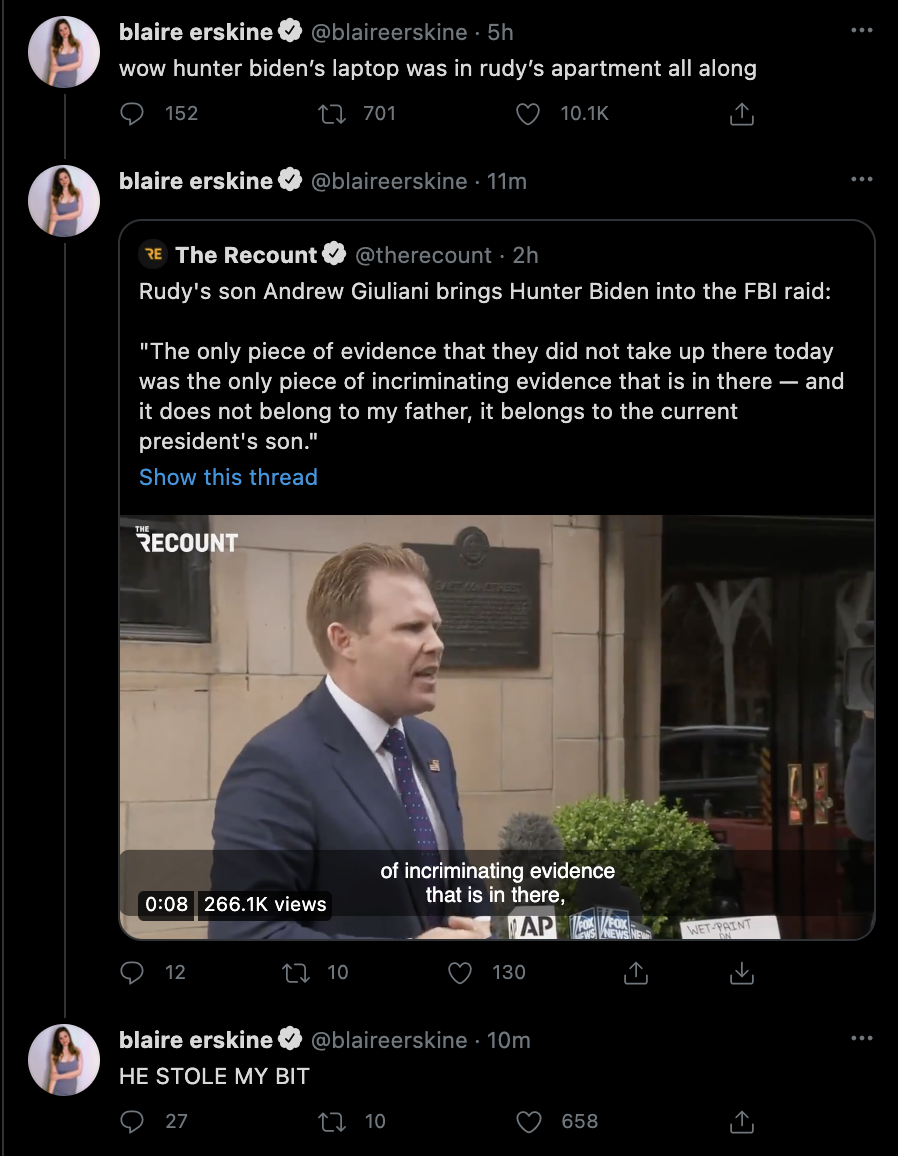Like the tweet with 10.1K likes
Viewport: 898px width, 1156px height.
528,114
